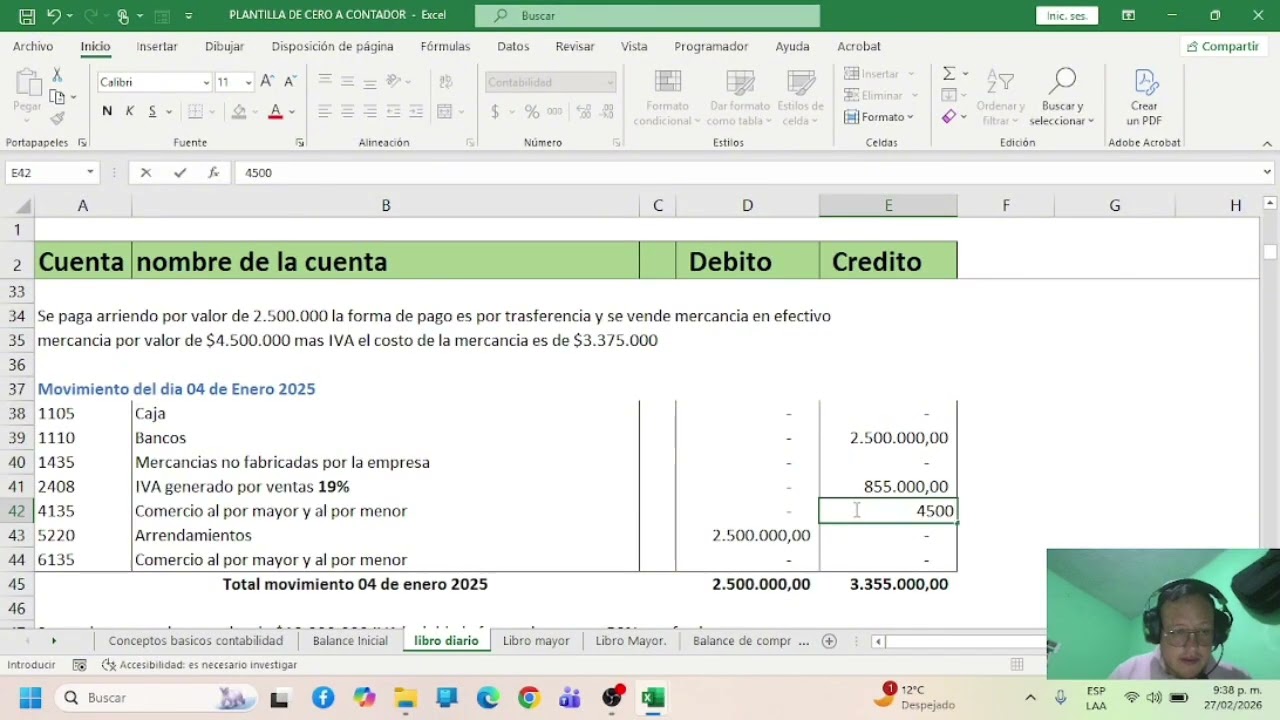The width and height of the screenshot is (1280, 720).
Task: Undo the last action
Action: click(x=54, y=16)
